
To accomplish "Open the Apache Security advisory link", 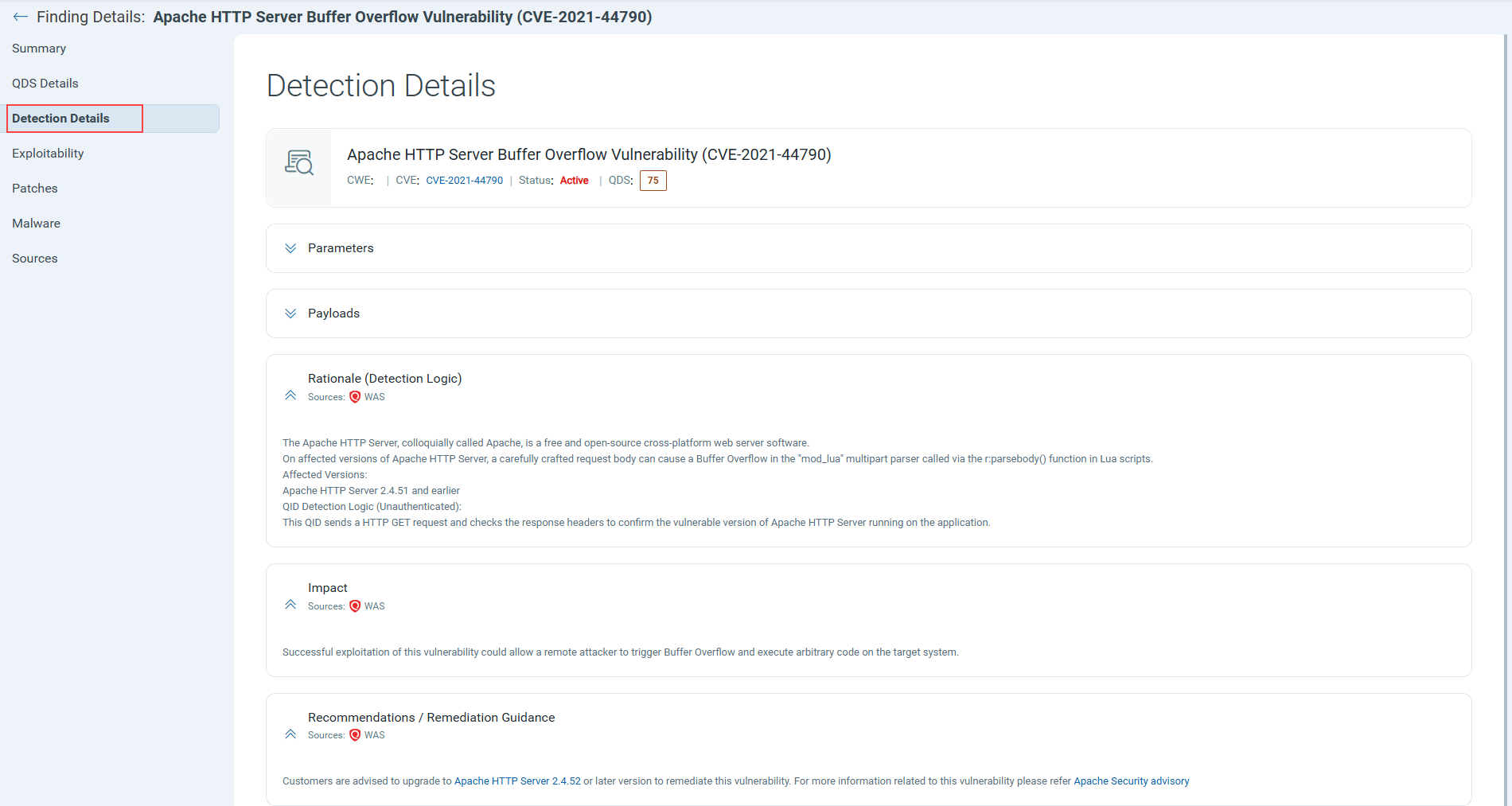I will pyautogui.click(x=1131, y=781).
